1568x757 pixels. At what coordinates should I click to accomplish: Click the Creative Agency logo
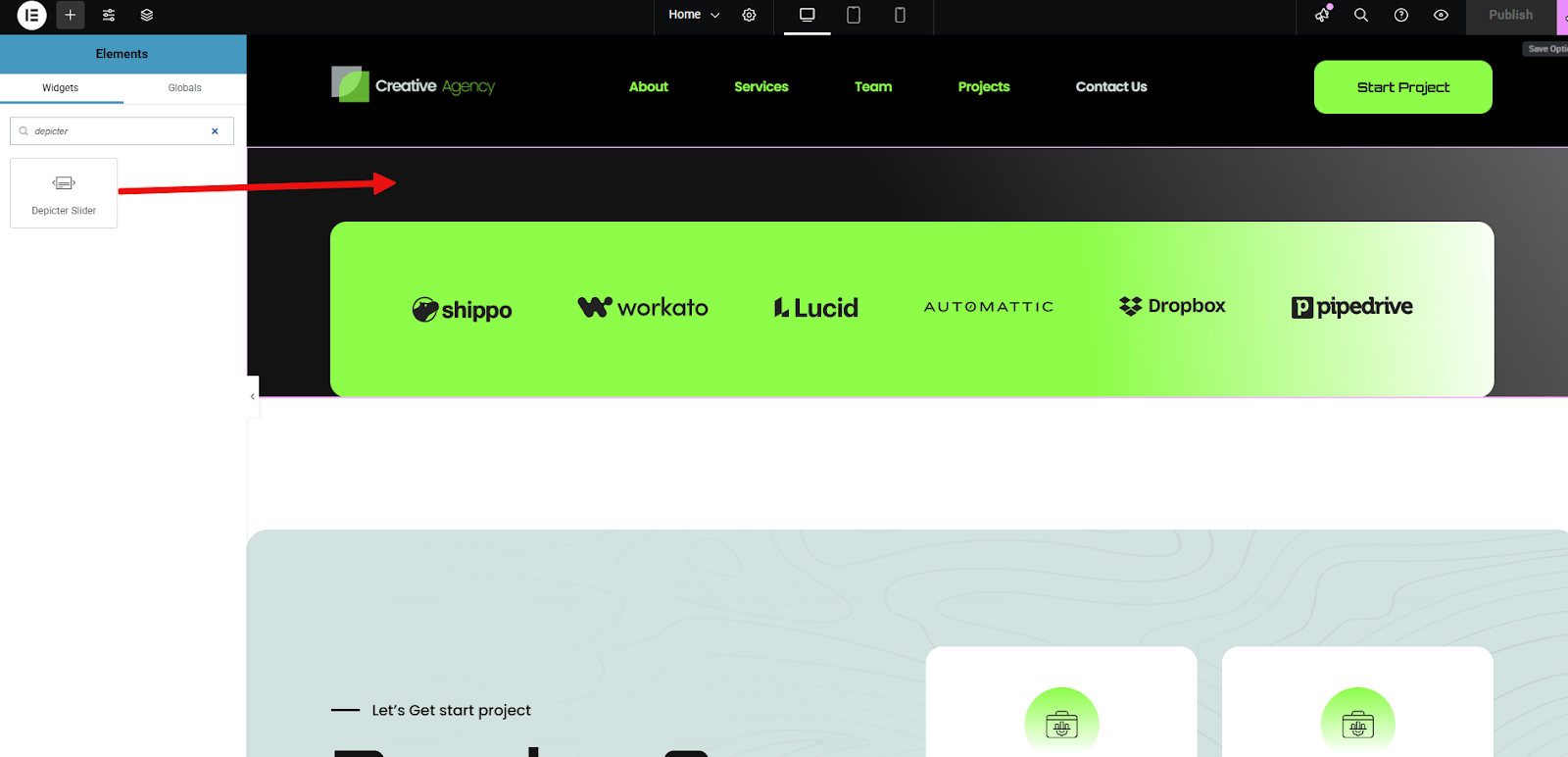(x=414, y=85)
